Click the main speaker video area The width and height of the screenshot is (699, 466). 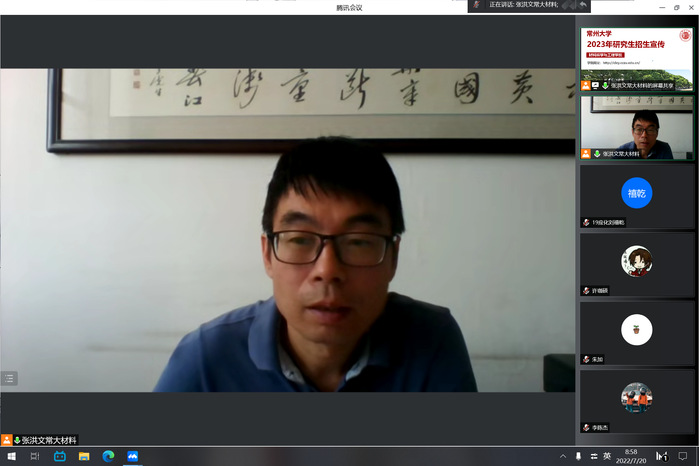coord(288,230)
